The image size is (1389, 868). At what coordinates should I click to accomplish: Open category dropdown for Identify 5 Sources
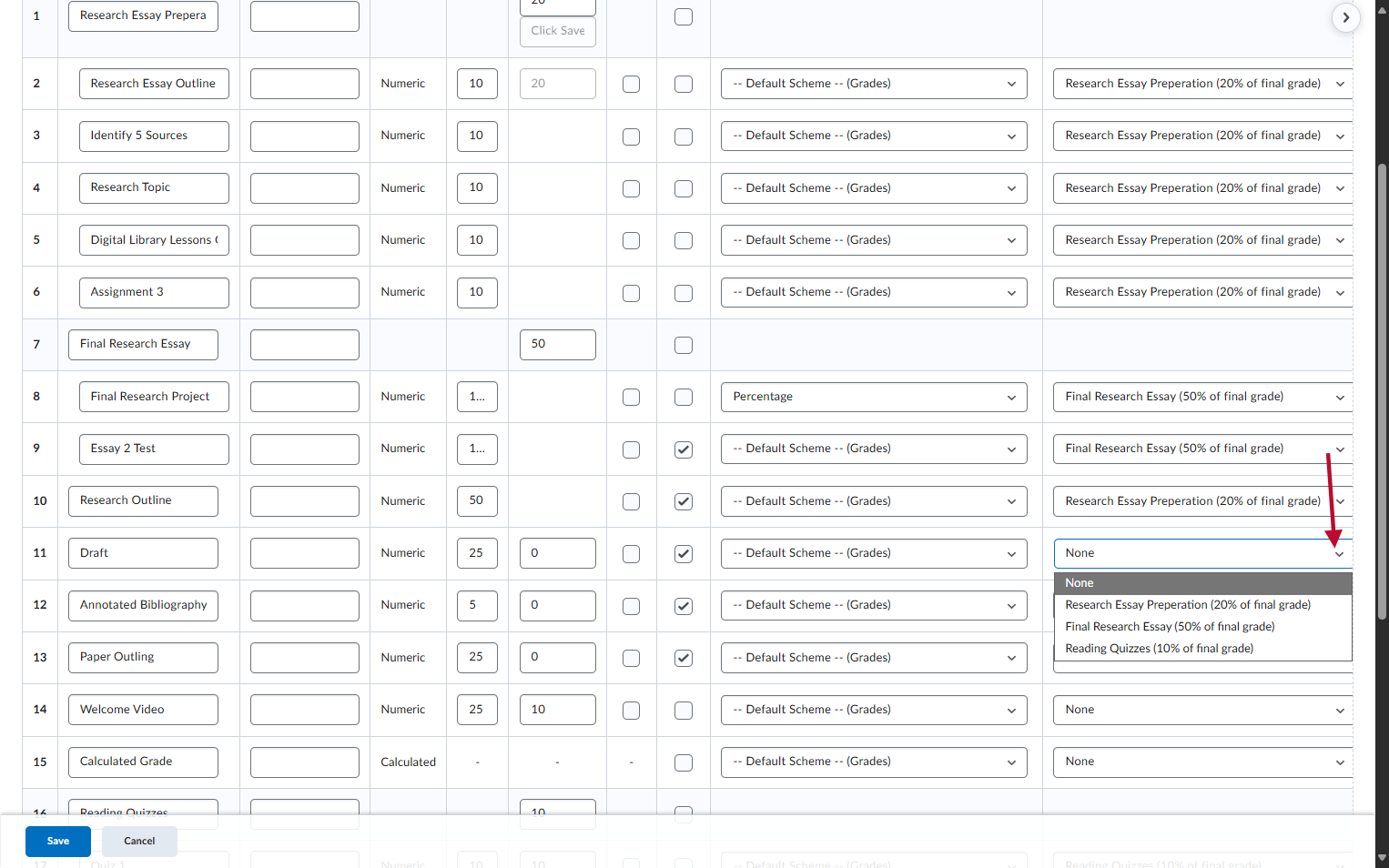(x=1202, y=136)
